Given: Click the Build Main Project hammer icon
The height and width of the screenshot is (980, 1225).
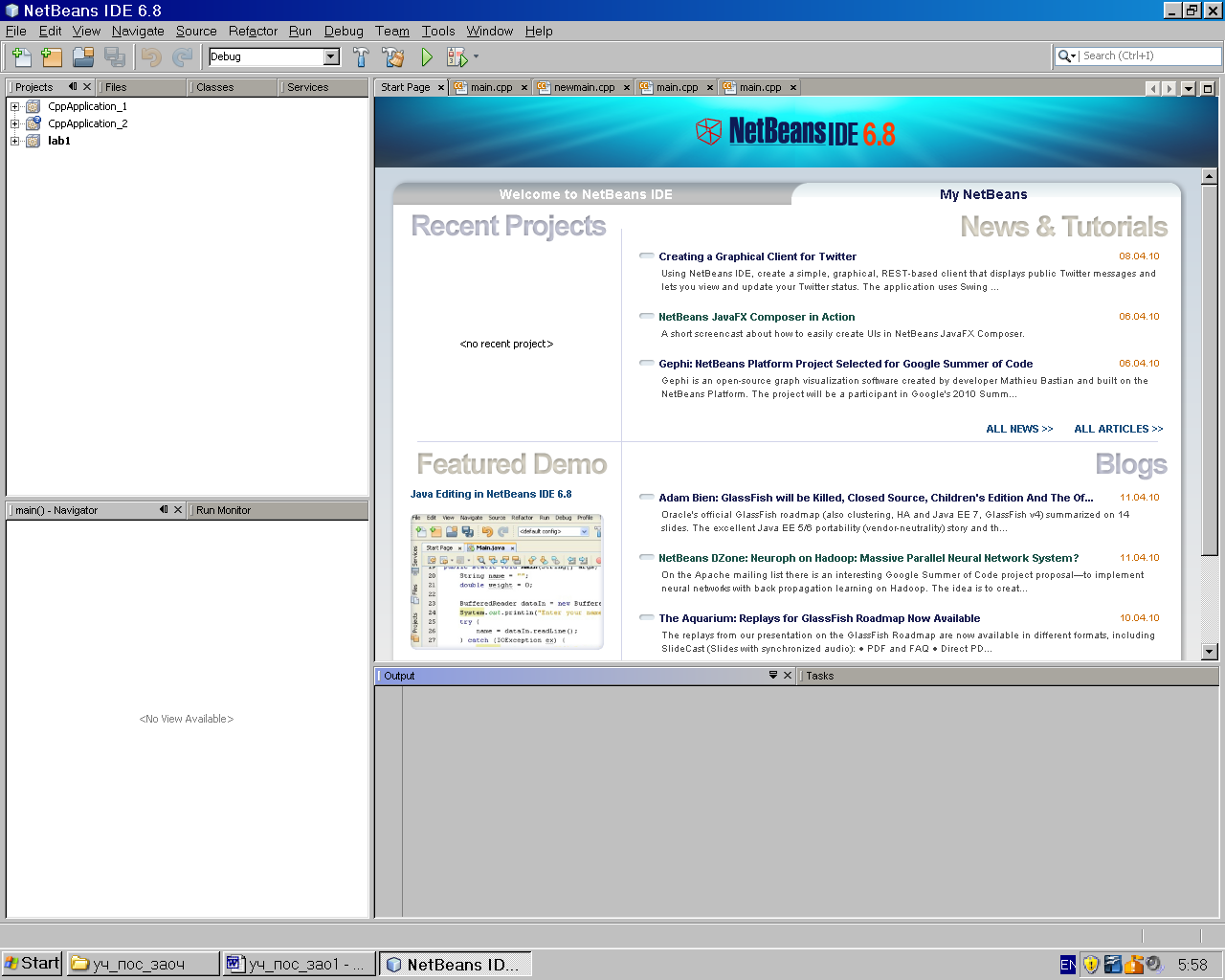Looking at the screenshot, I should click(361, 56).
